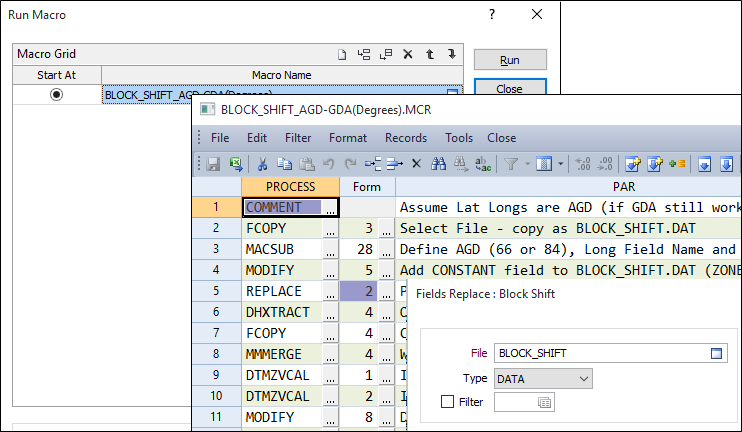This screenshot has height=432, width=742.
Task: Select the MMMERGE cell in row 8
Action: point(283,354)
